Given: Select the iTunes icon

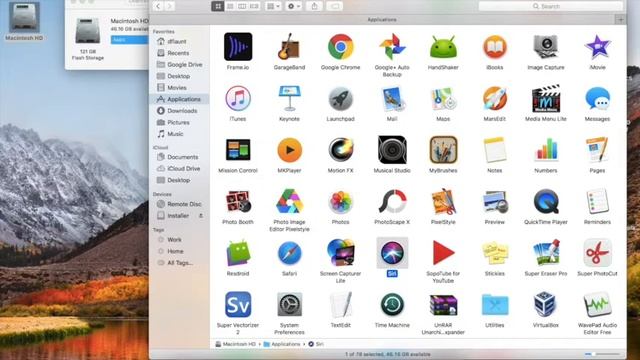Looking at the screenshot, I should pyautogui.click(x=238, y=98).
